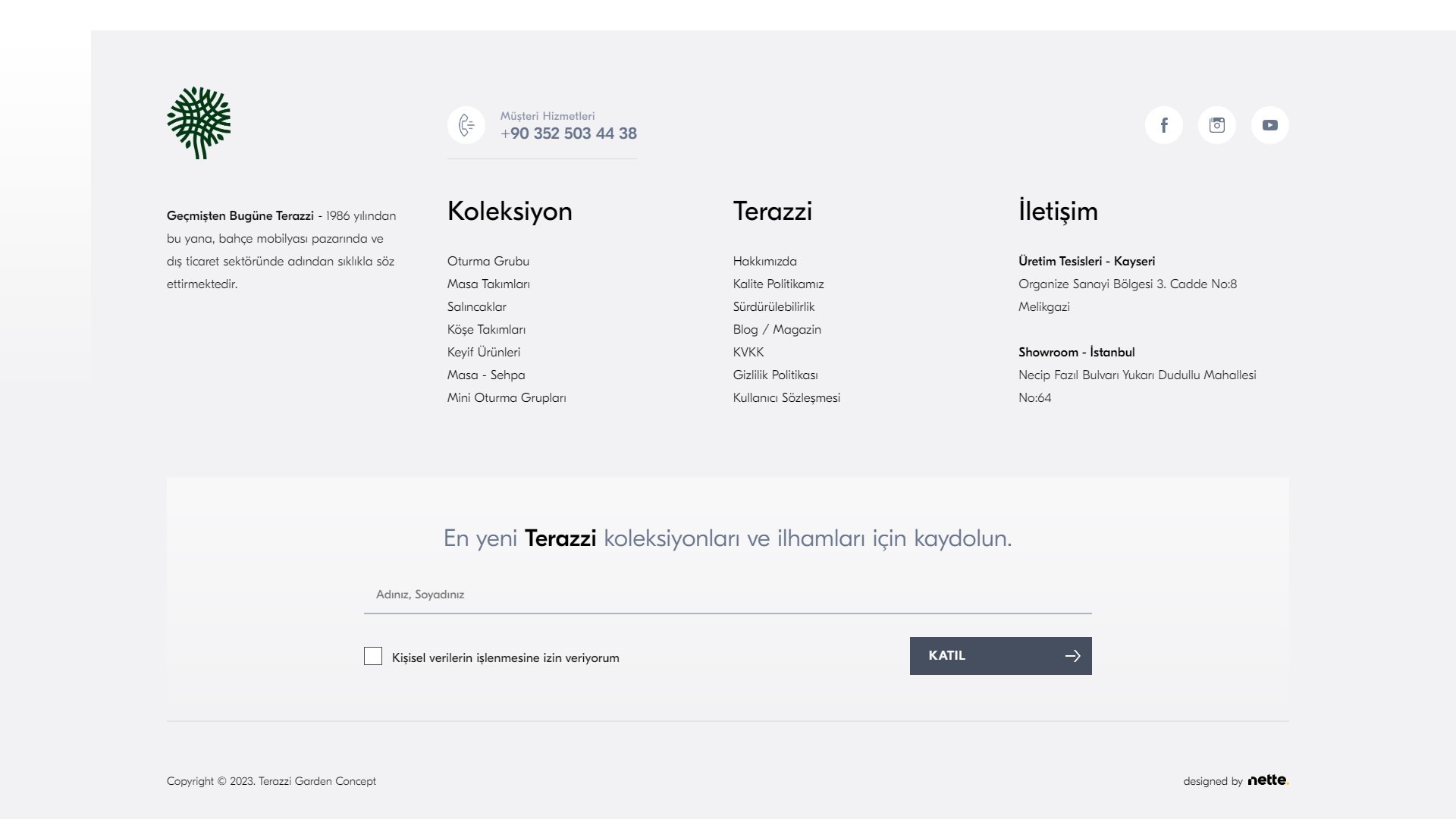This screenshot has width=1456, height=819.
Task: Click the KATIL subscribe button
Action: click(x=1001, y=656)
